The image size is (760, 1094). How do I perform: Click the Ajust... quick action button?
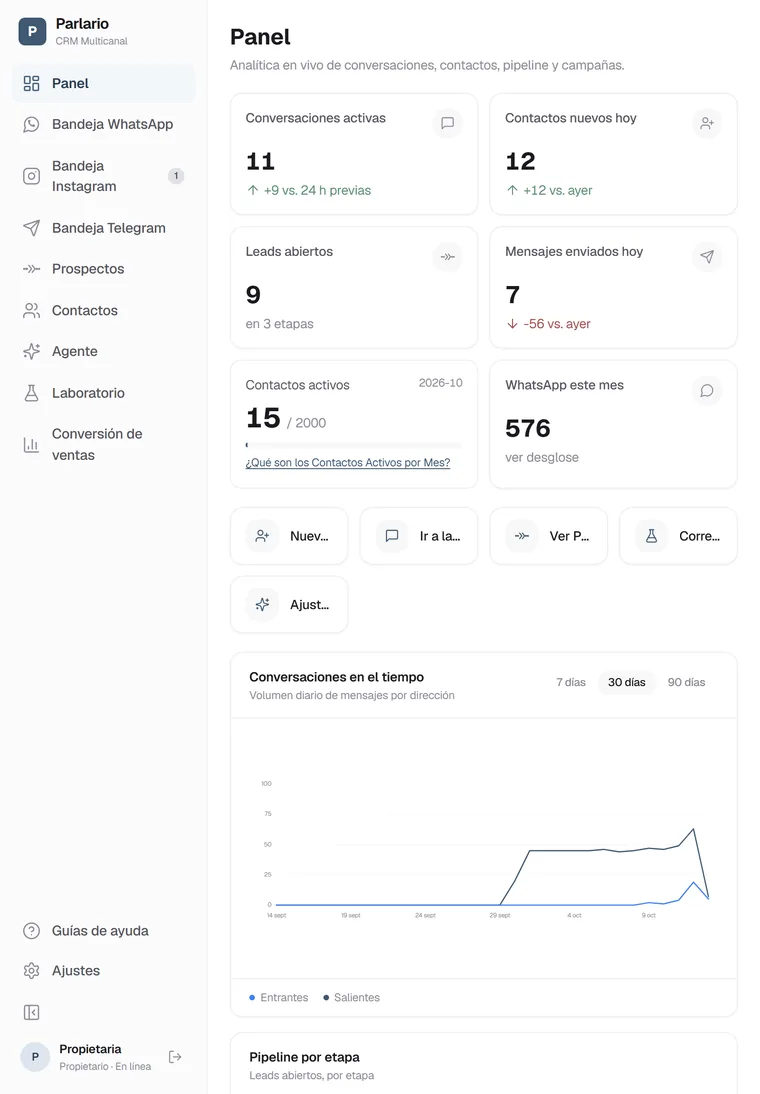tap(289, 604)
